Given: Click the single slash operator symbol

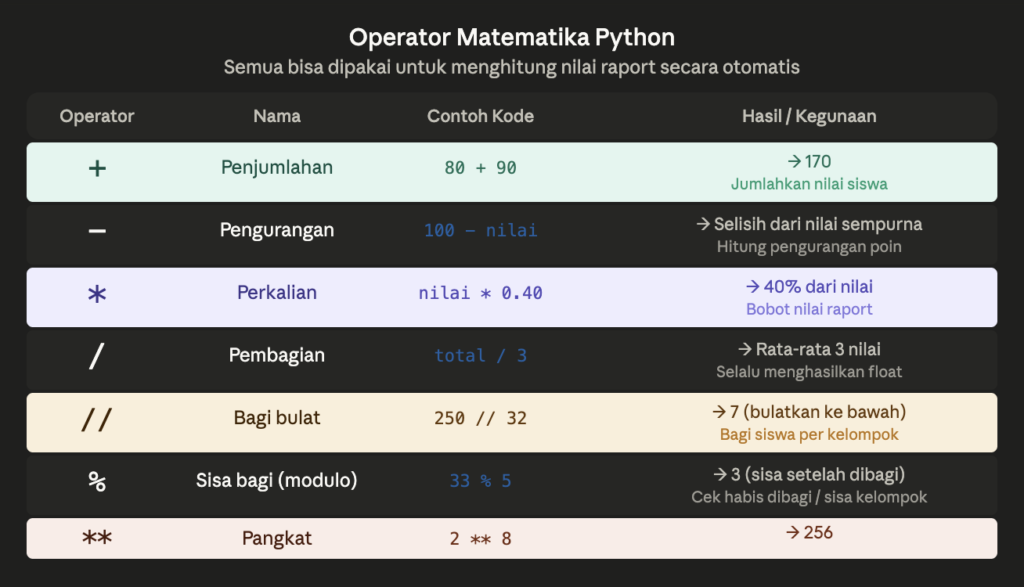Looking at the screenshot, I should [97, 356].
